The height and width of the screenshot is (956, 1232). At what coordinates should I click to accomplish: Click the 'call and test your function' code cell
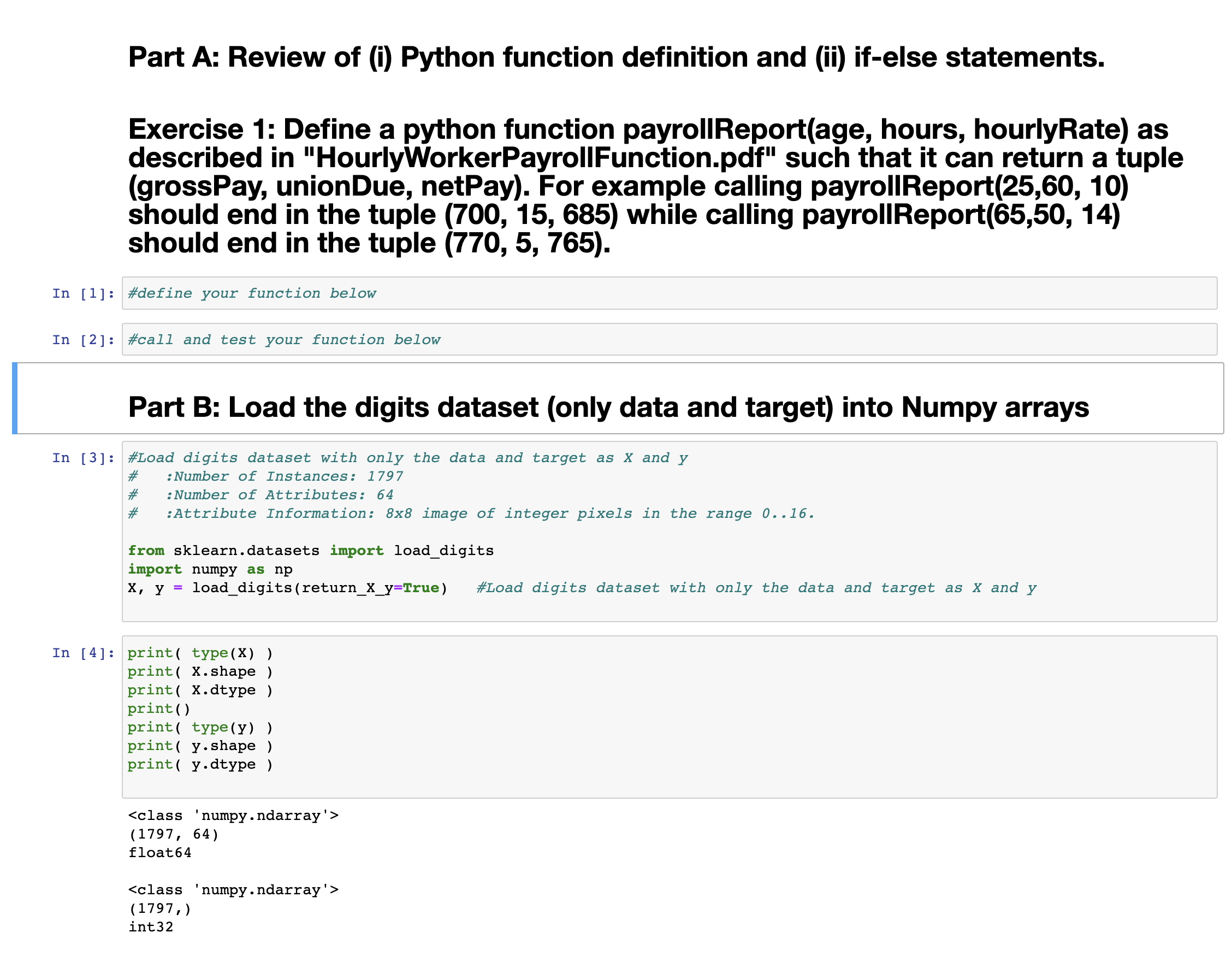click(669, 340)
